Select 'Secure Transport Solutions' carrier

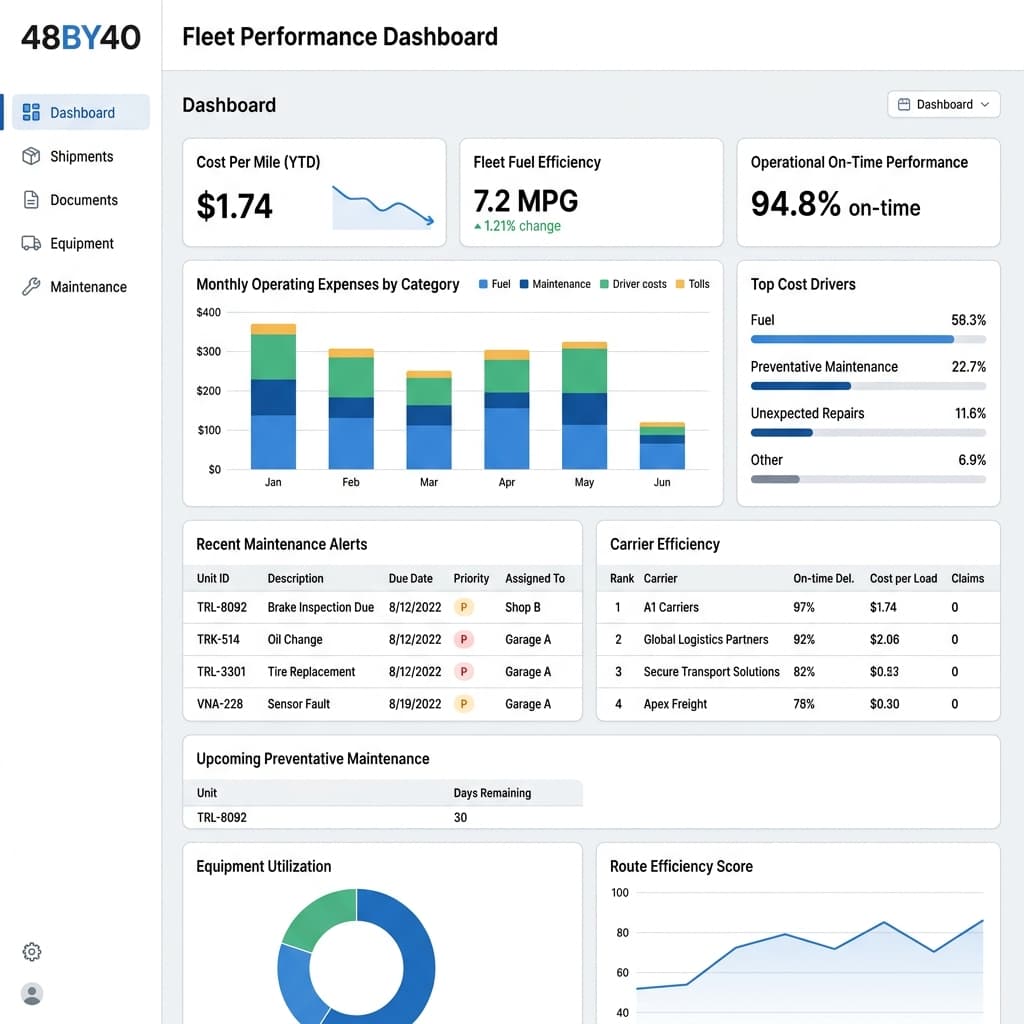pyautogui.click(x=711, y=671)
